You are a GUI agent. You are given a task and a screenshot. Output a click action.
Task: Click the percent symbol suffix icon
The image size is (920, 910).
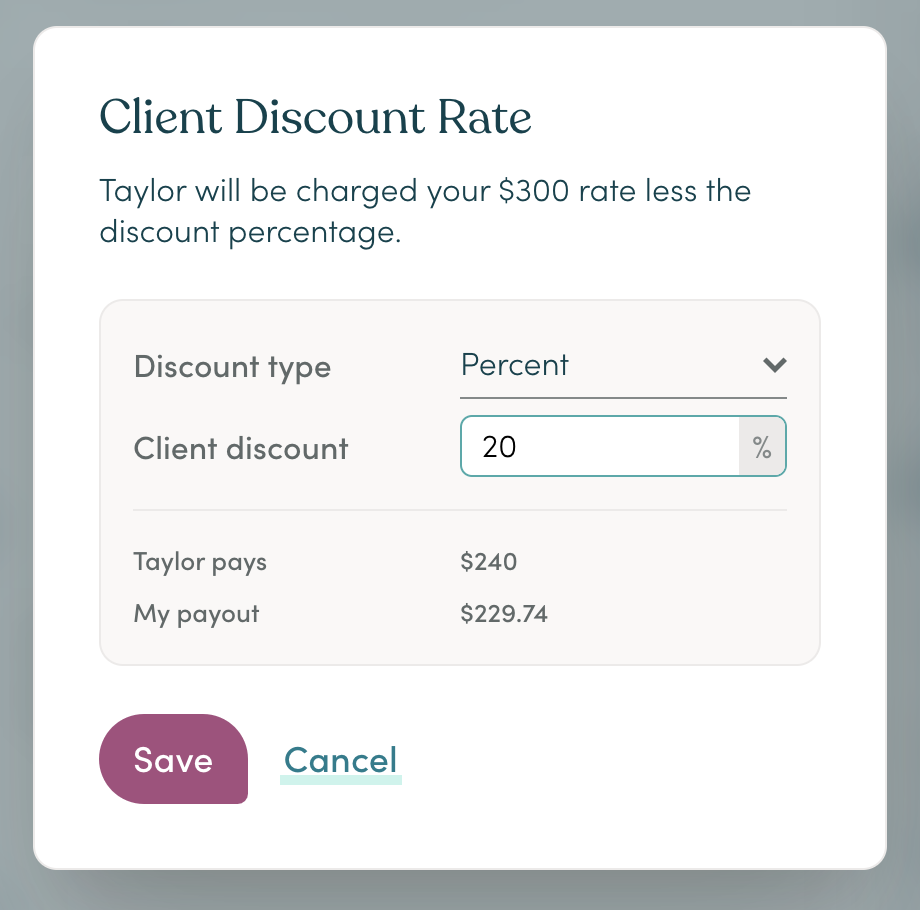pyautogui.click(x=762, y=446)
